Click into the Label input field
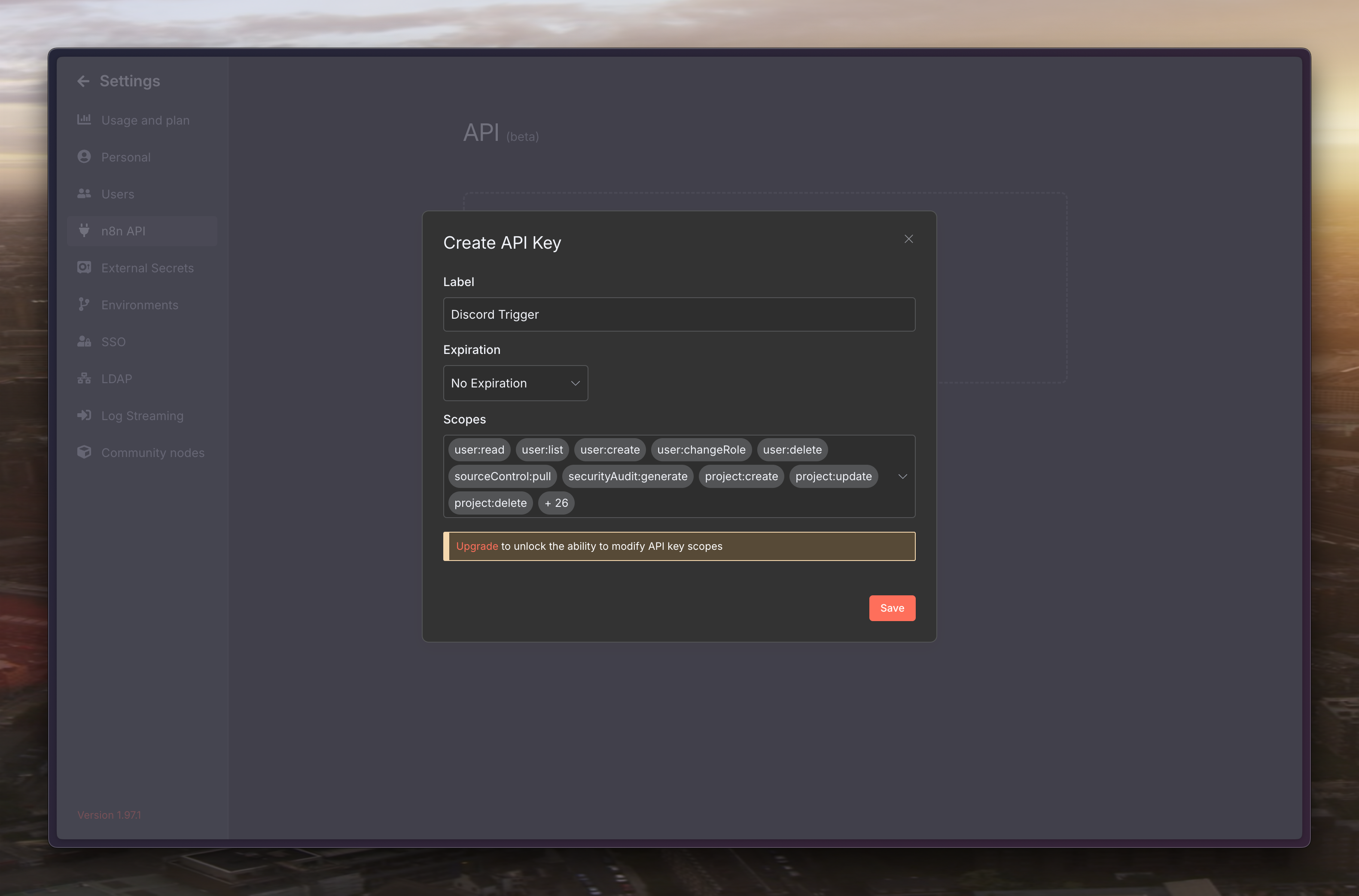The width and height of the screenshot is (1359, 896). tap(679, 314)
